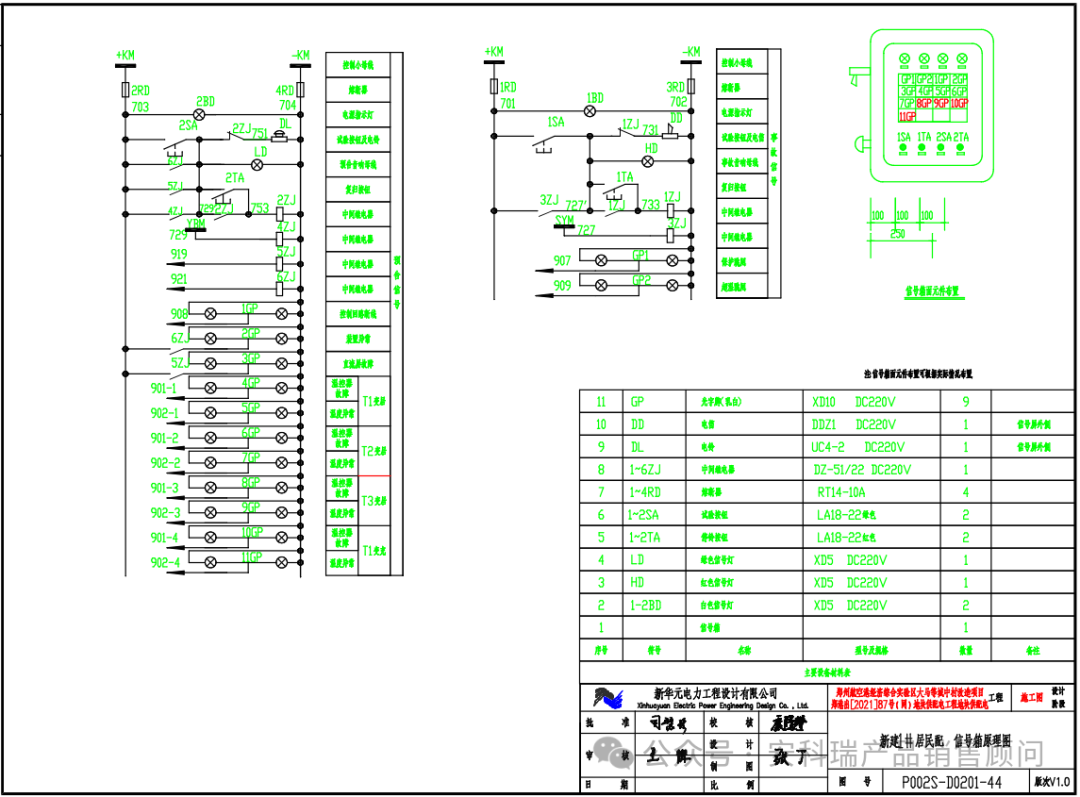This screenshot has width=1080, height=797.
Task: Click terminal label 901-2
Action: (165, 438)
